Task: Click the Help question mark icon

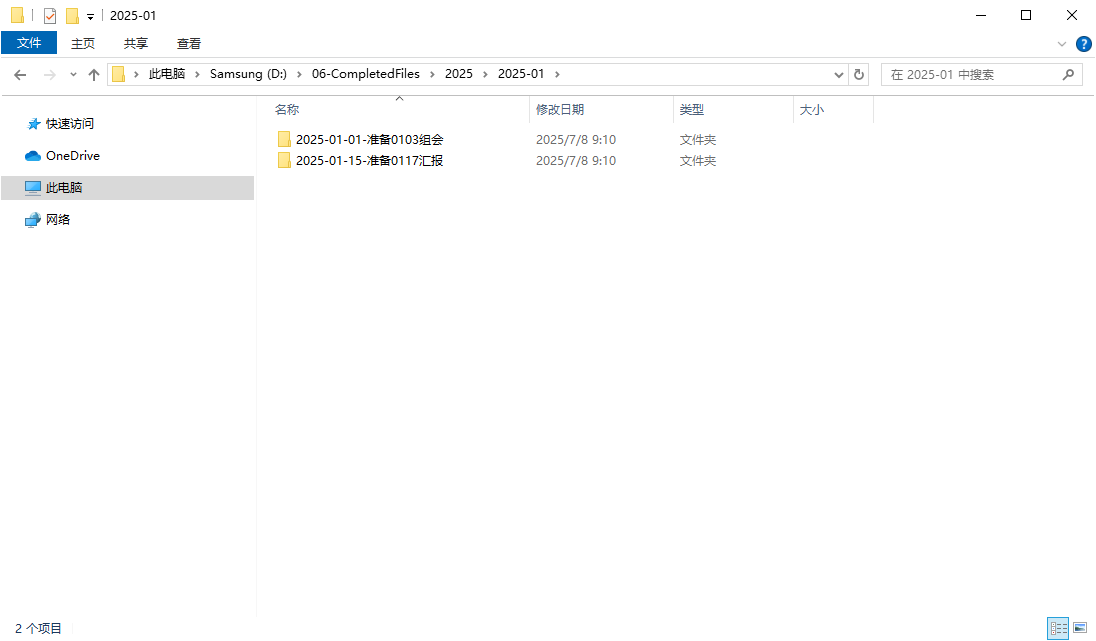Action: point(1084,43)
